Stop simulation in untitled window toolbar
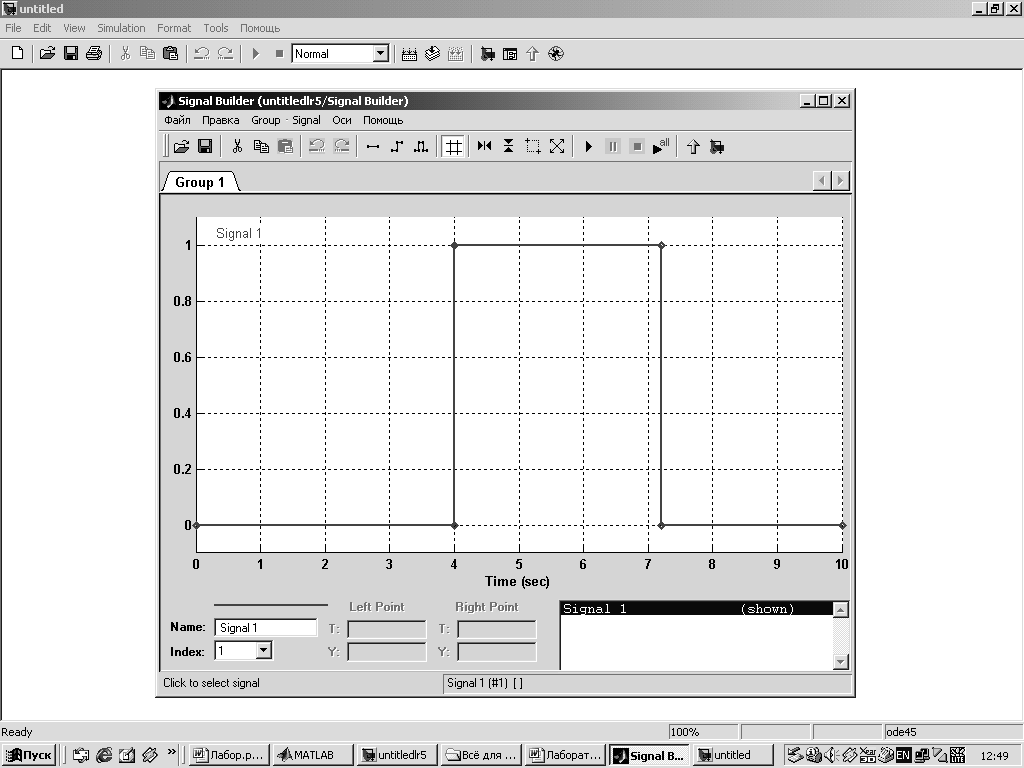The width and height of the screenshot is (1024, 768). click(280, 54)
